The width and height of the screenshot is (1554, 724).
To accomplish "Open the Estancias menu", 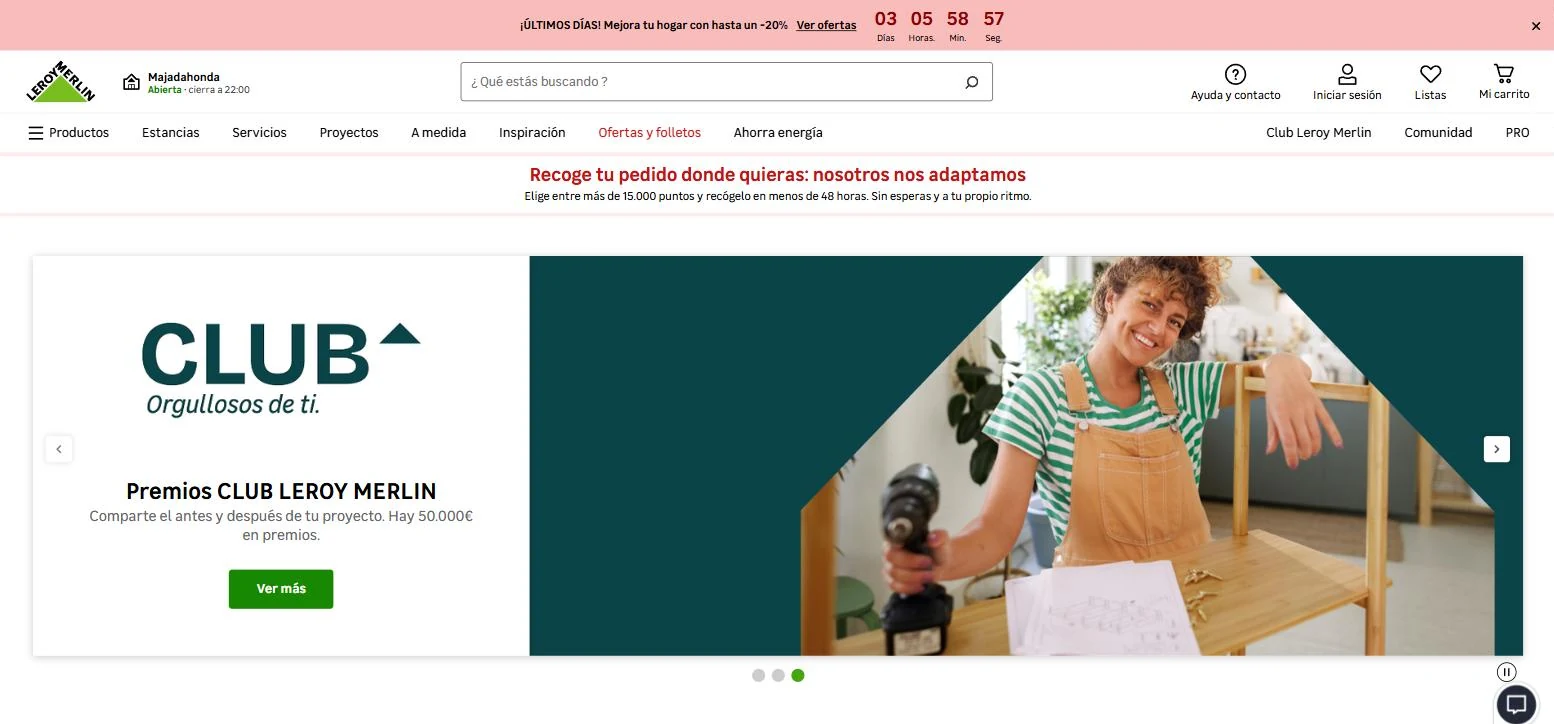I will click(x=171, y=132).
